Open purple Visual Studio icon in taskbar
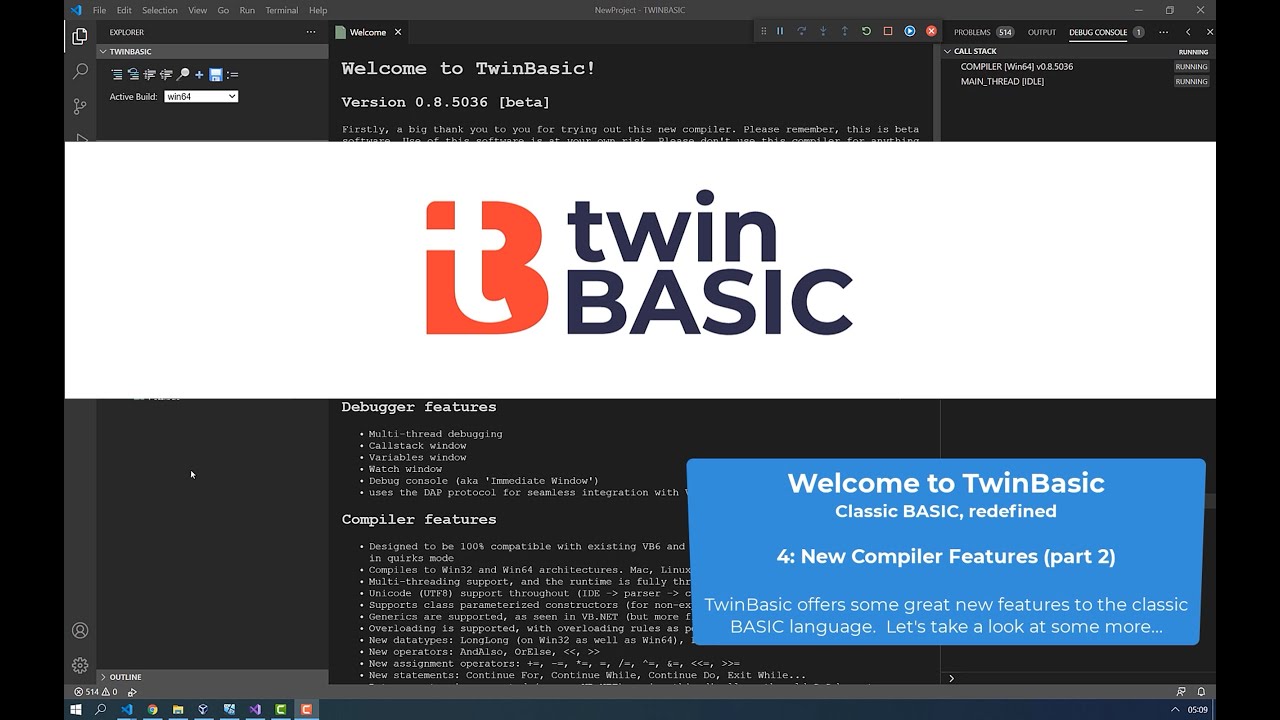 (x=255, y=710)
